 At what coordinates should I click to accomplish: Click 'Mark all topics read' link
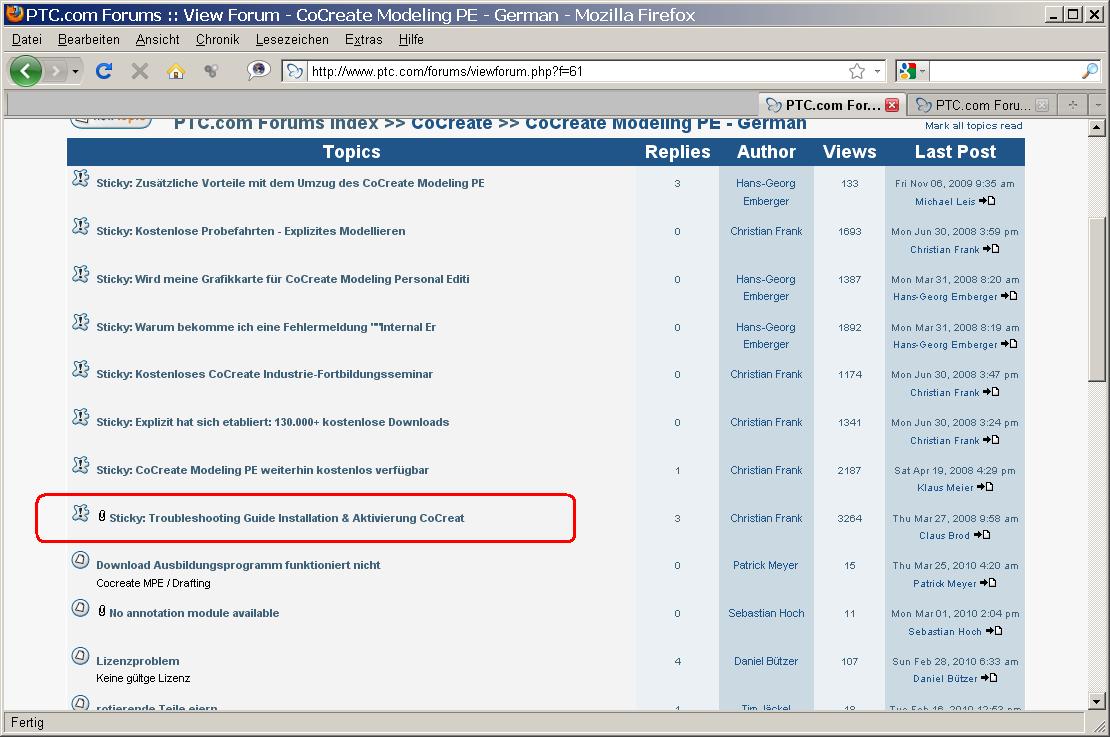point(973,125)
